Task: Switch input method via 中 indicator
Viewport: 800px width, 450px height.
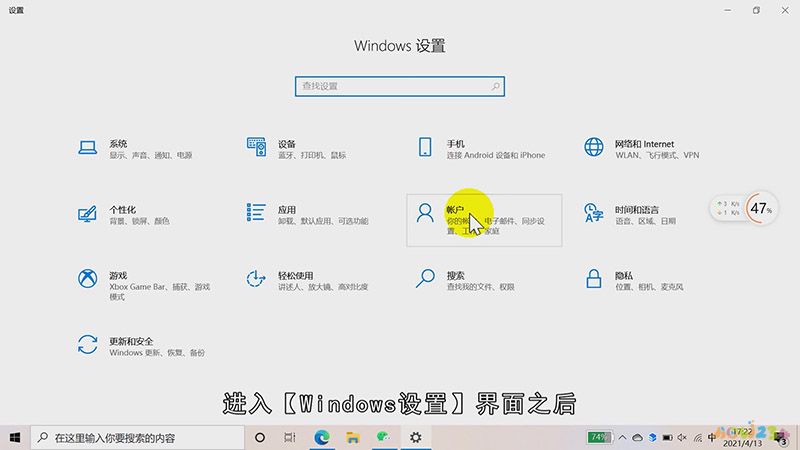Action: pyautogui.click(x=712, y=438)
